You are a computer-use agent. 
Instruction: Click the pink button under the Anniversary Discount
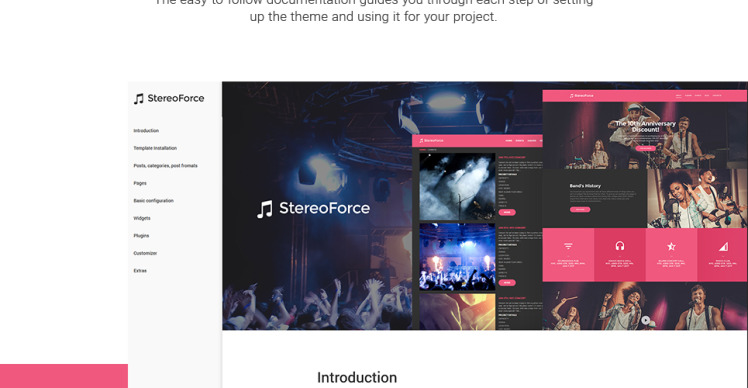tap(645, 148)
